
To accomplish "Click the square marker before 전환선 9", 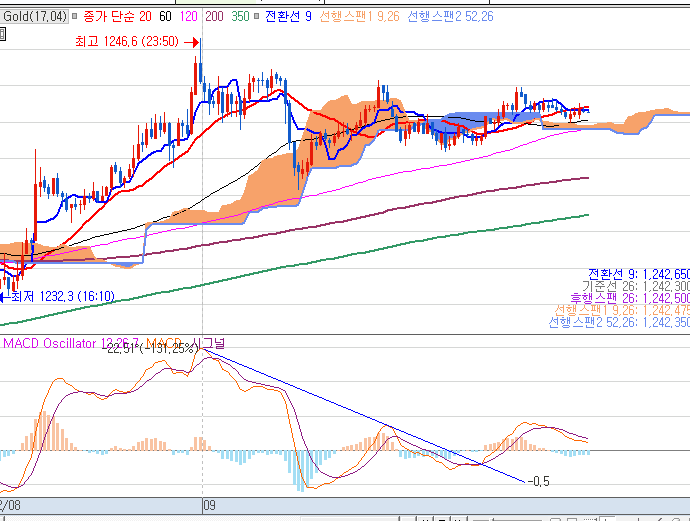I will click(x=257, y=17).
